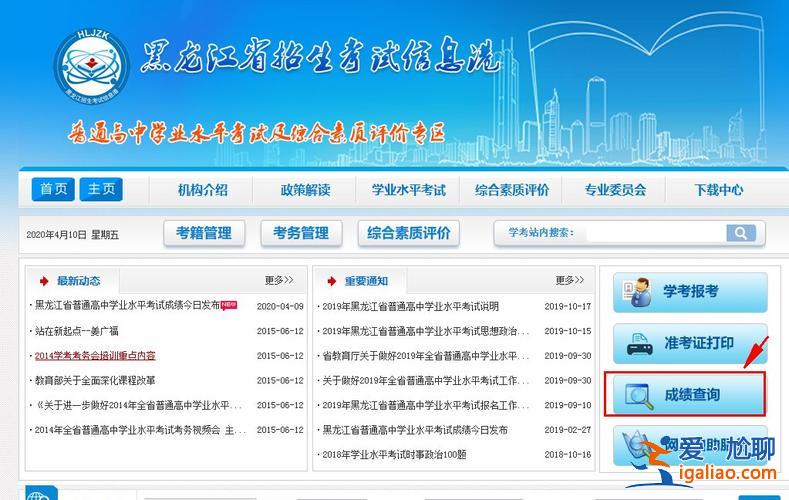The height and width of the screenshot is (500, 789).
Task: Select 机构介绍 in the navigation menu
Action: (x=202, y=190)
